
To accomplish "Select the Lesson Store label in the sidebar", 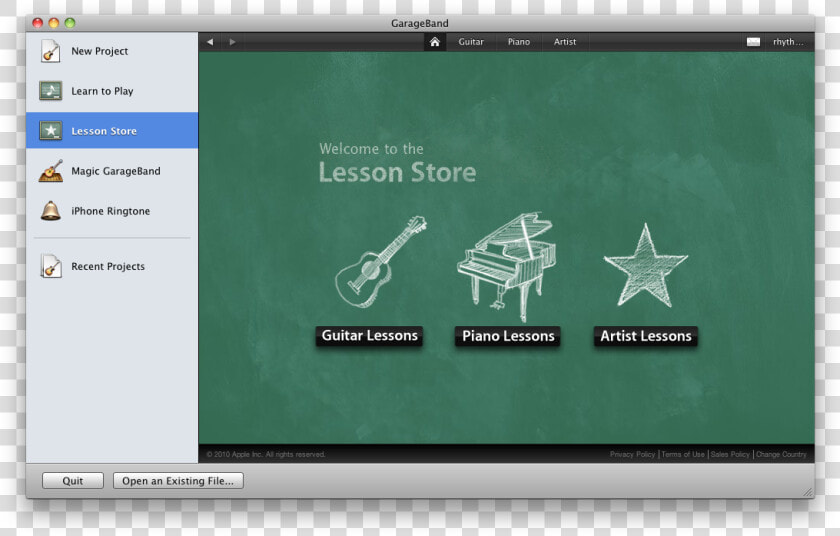I will click(104, 131).
